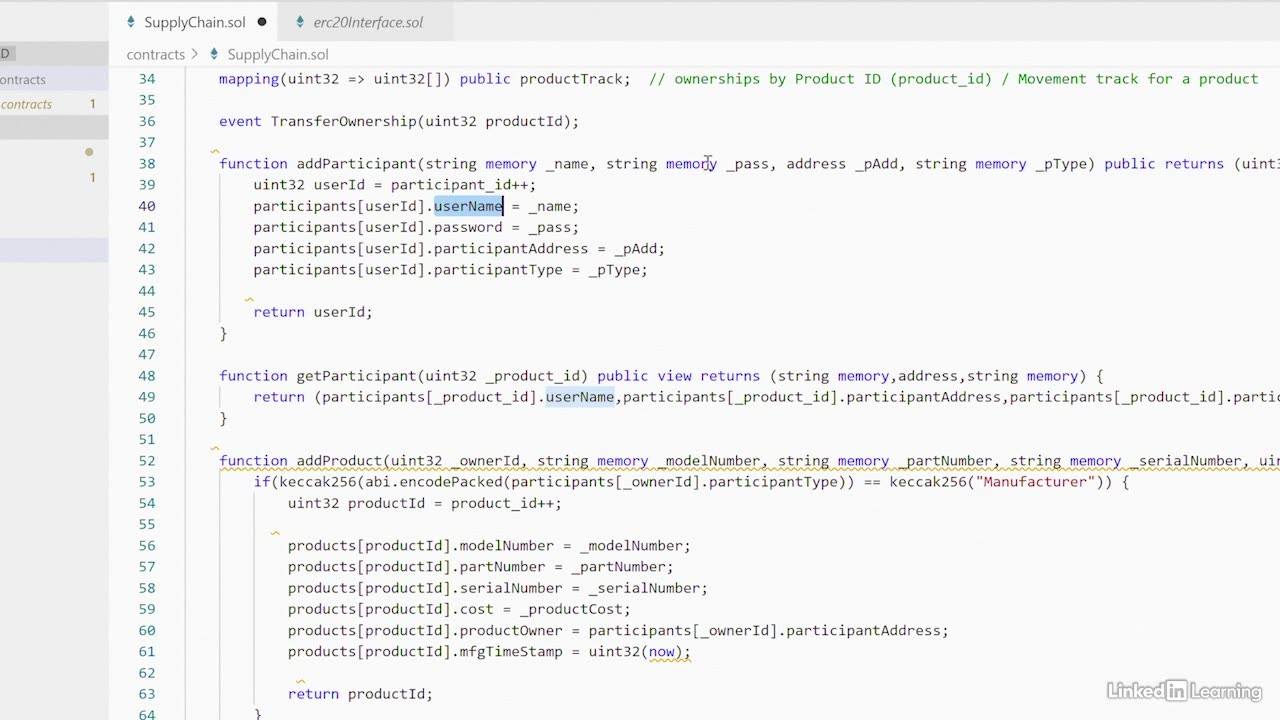Click the breadcrumb chevron after contracts
This screenshot has height=720, width=1280.
(196, 54)
